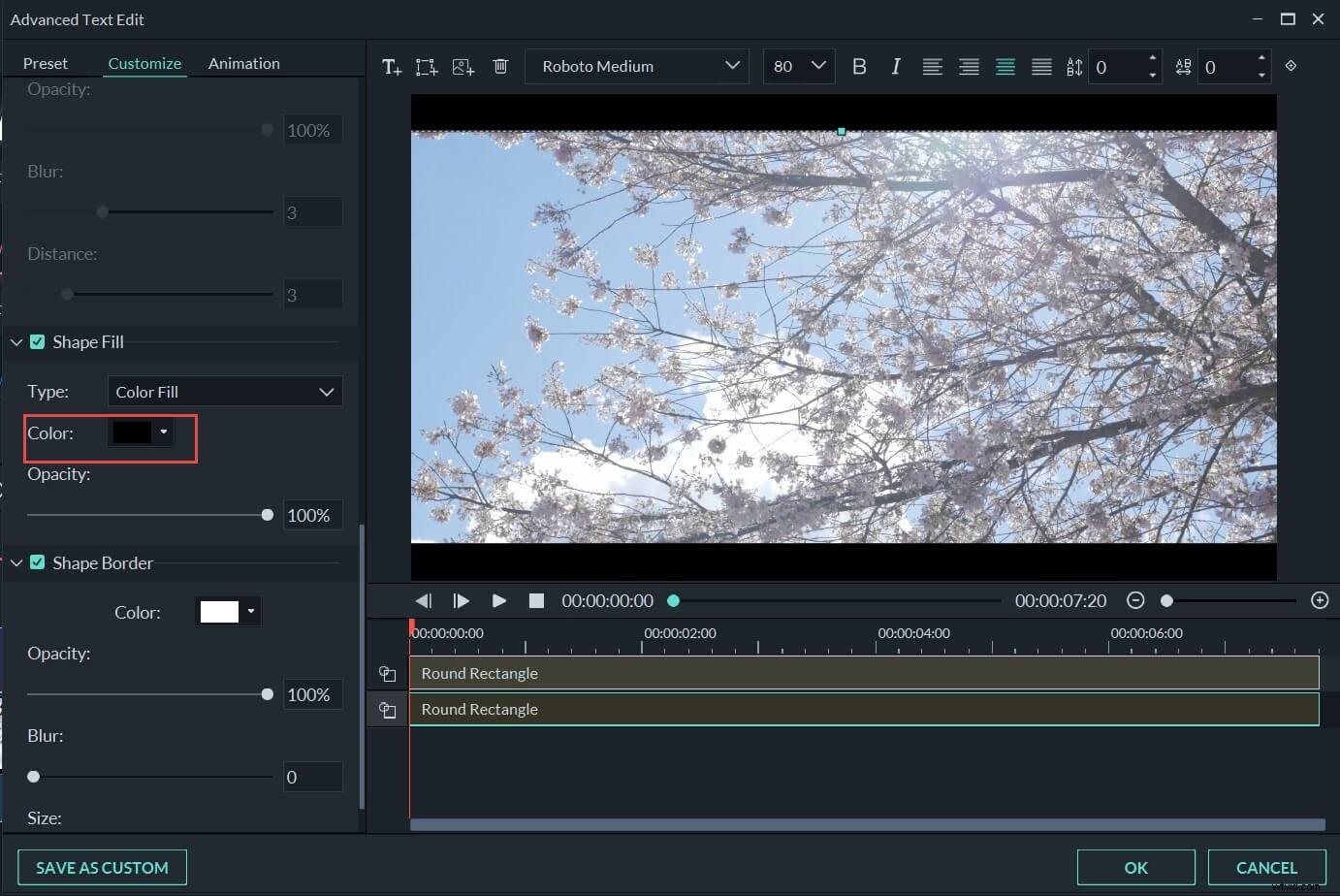This screenshot has width=1340, height=896.
Task: Switch to the Animation tab
Action: (243, 63)
